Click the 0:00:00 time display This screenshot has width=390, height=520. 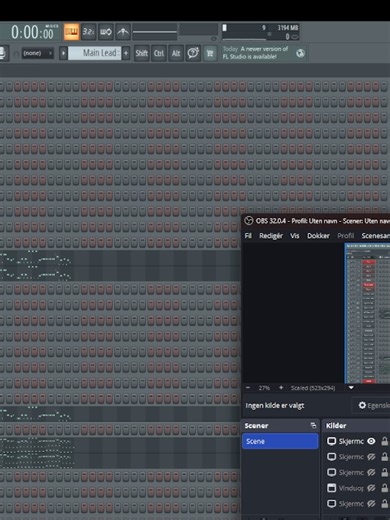click(32, 33)
